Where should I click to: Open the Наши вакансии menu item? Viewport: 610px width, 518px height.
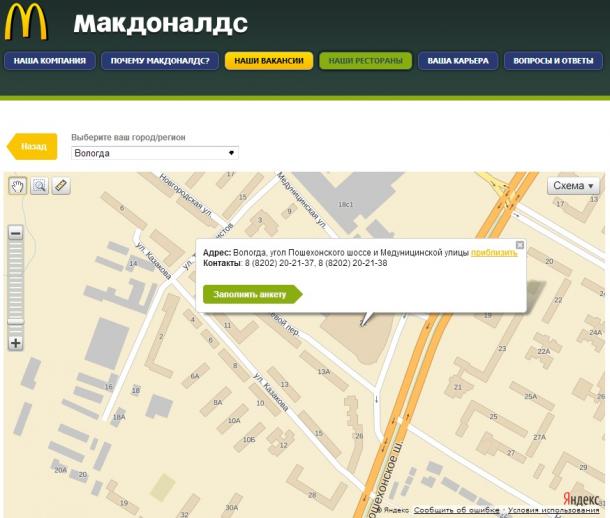tap(269, 61)
